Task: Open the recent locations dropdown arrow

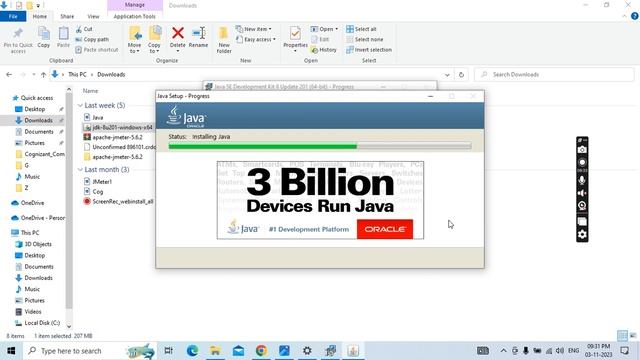Action: click(33, 75)
